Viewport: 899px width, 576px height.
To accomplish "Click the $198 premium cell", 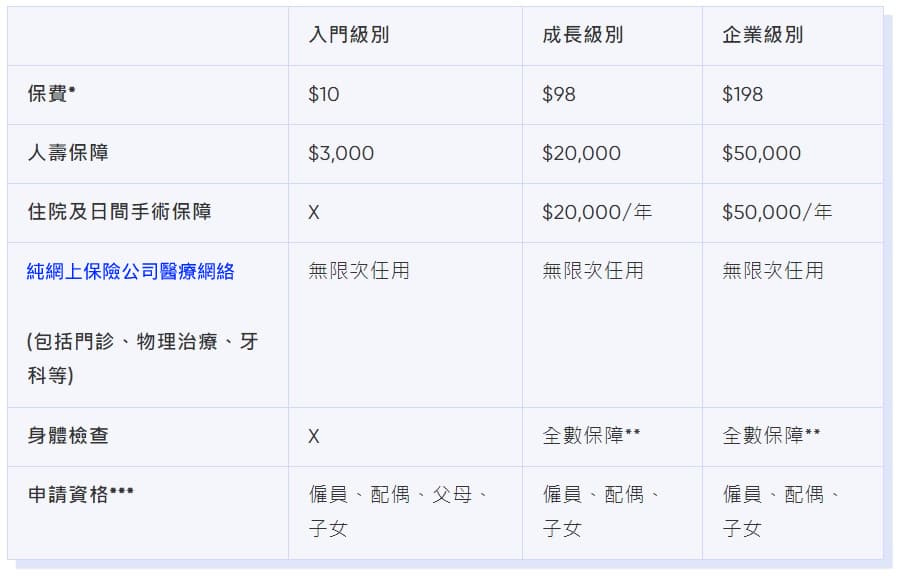I will point(742,94).
